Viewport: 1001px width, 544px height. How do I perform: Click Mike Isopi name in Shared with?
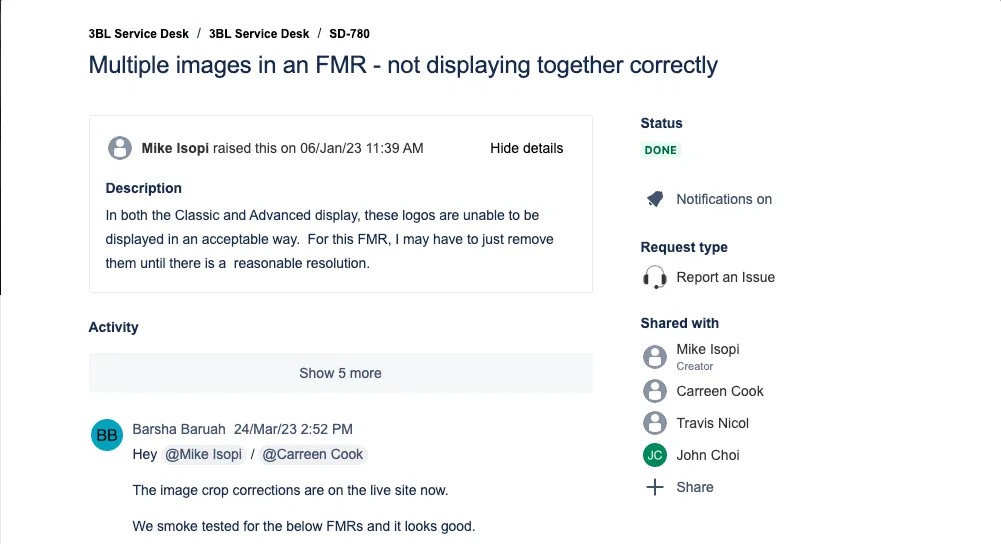coord(708,349)
